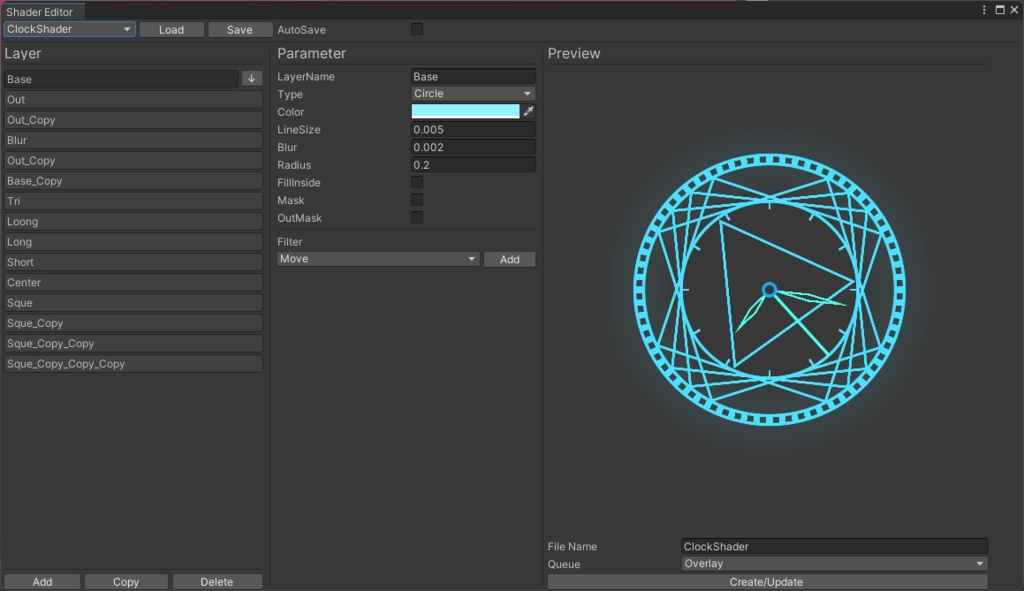Enable the AutoSave checkbox

coord(417,29)
